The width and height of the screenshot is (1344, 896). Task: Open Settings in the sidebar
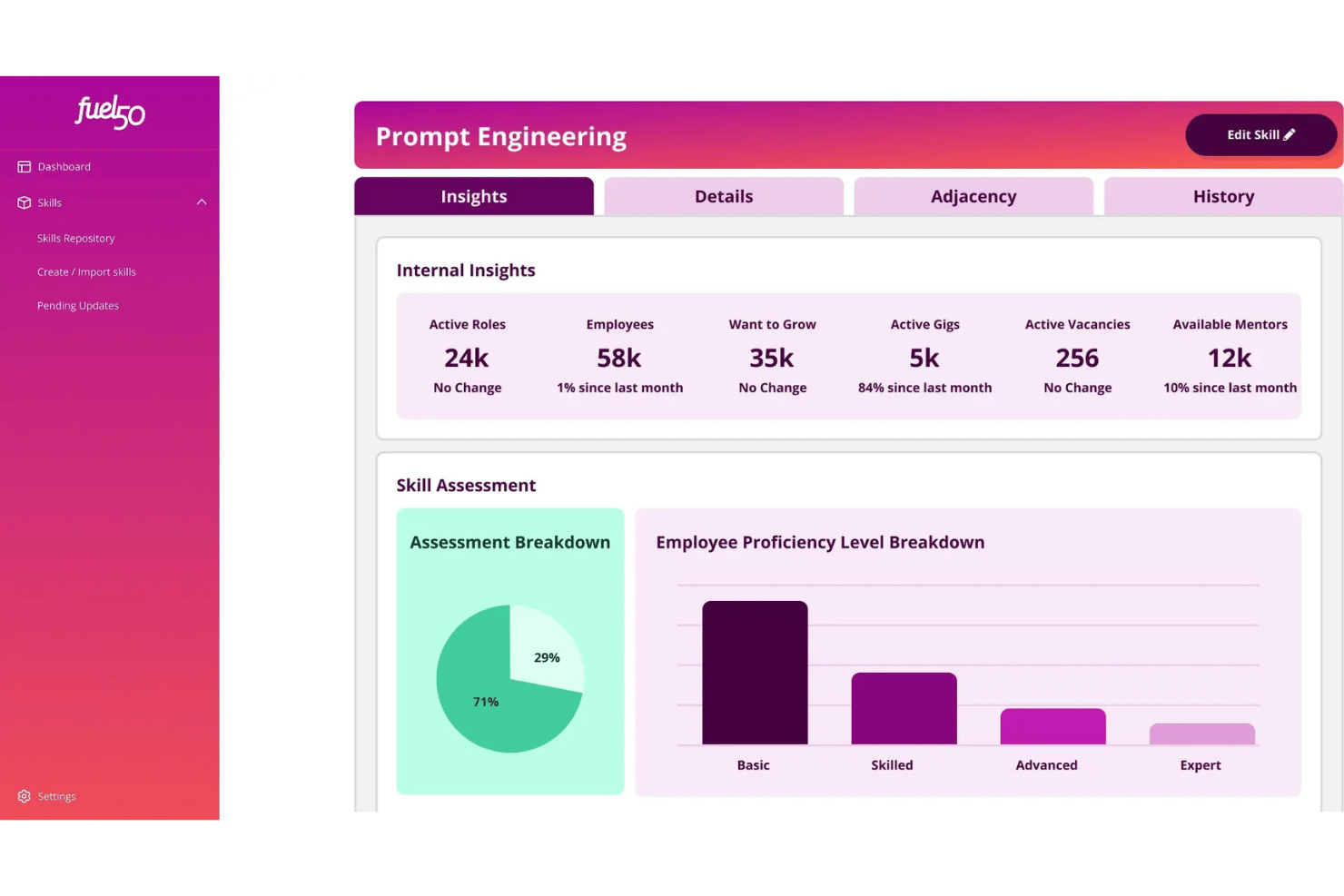(x=56, y=796)
